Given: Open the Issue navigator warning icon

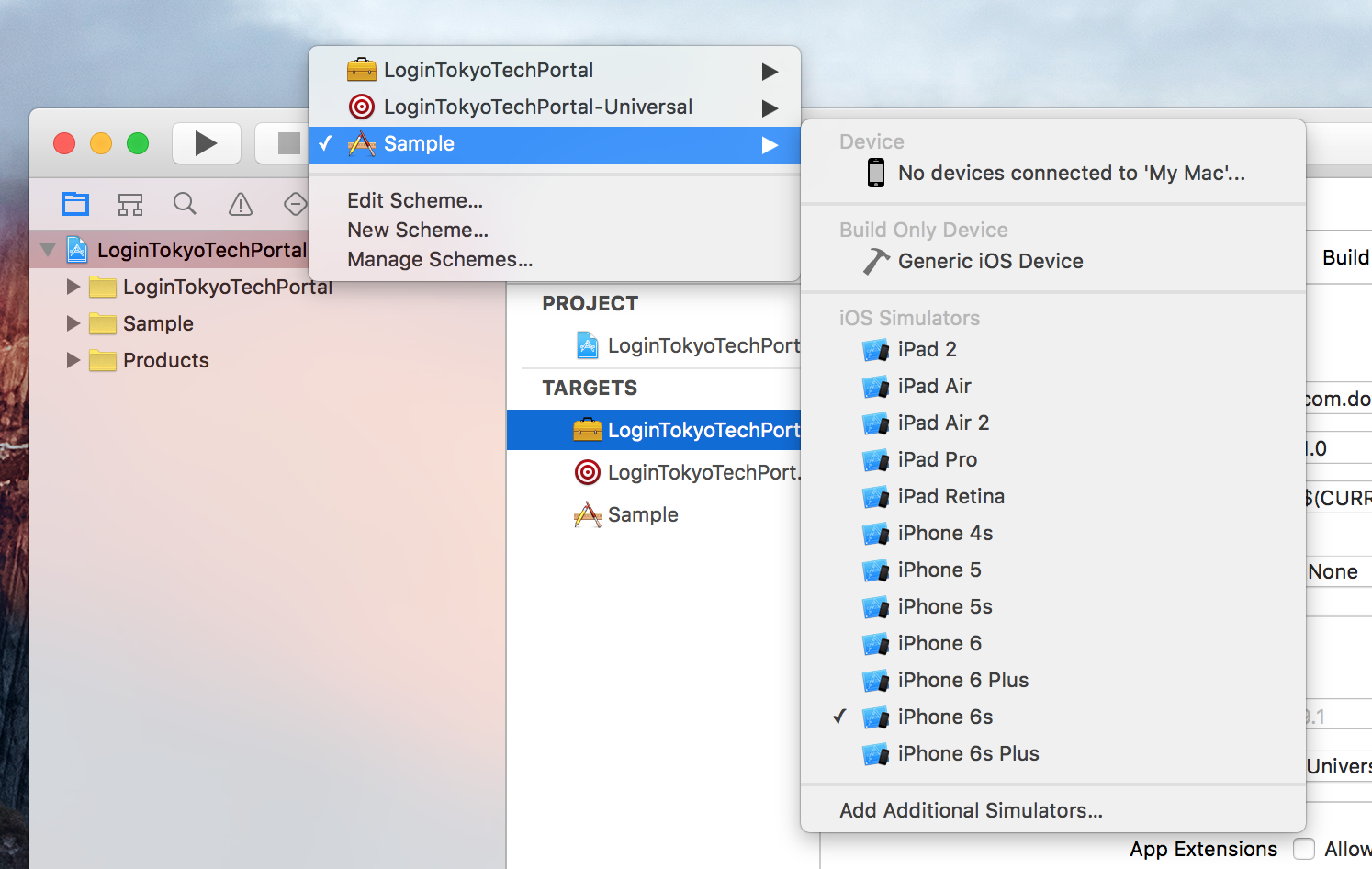Looking at the screenshot, I should [241, 204].
